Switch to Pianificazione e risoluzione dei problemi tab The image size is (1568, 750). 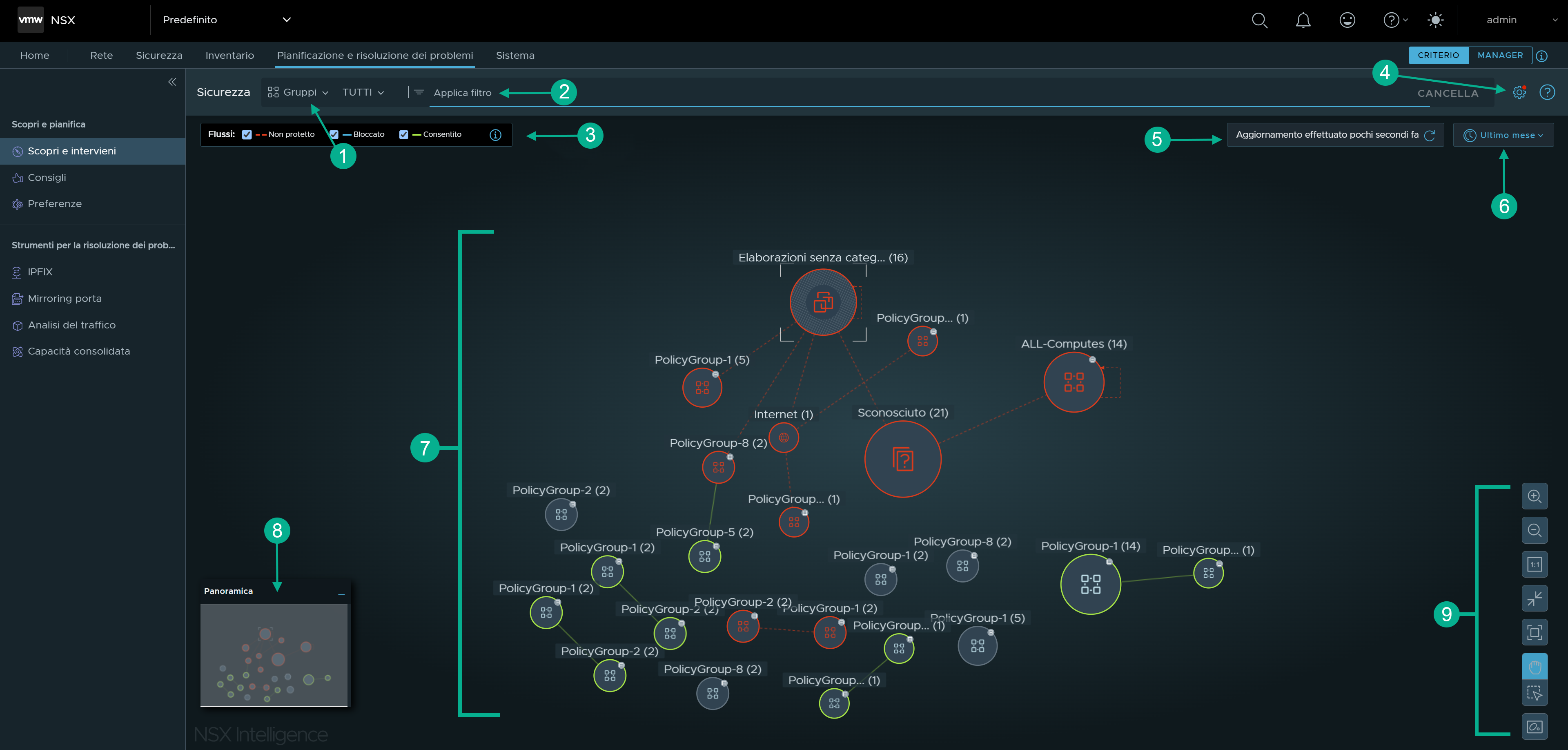point(375,56)
